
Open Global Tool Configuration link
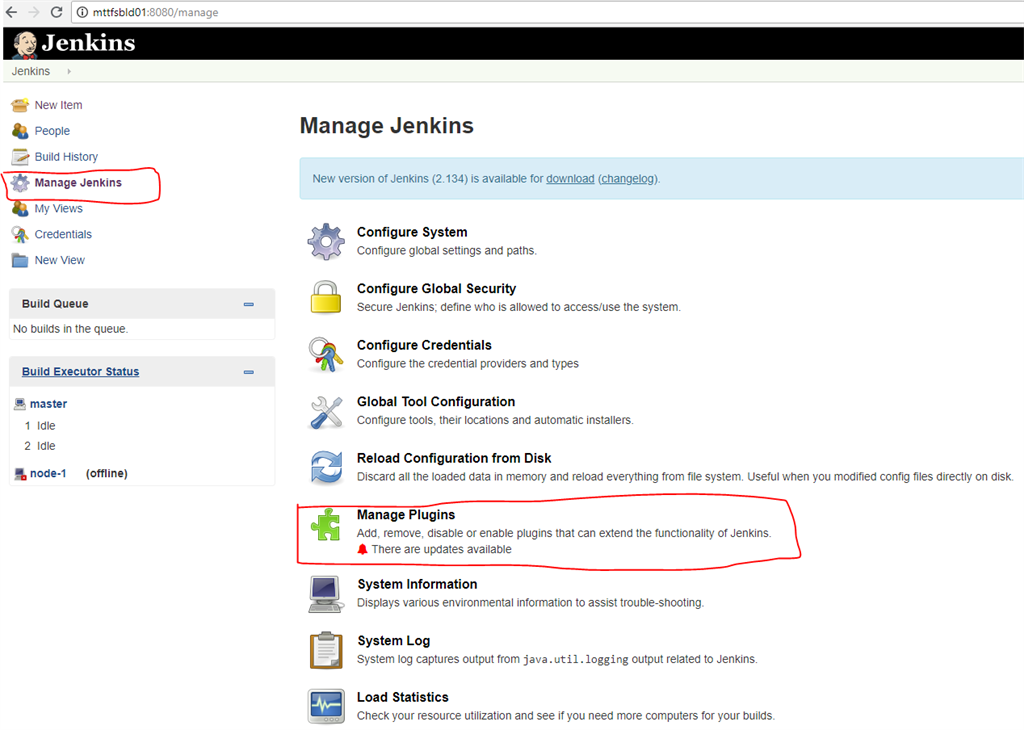coord(436,402)
